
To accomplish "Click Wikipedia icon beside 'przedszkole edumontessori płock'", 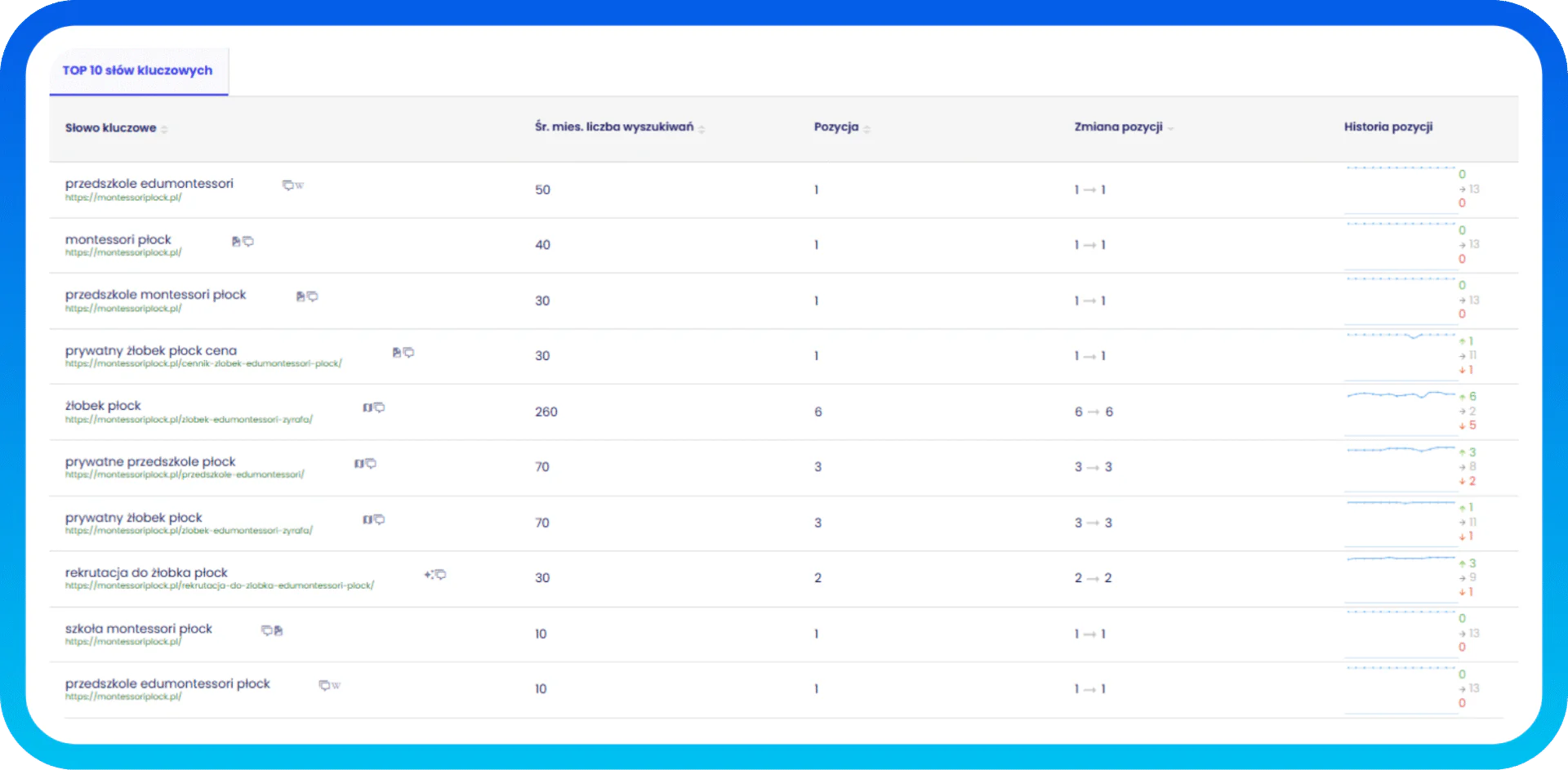I will [x=336, y=686].
